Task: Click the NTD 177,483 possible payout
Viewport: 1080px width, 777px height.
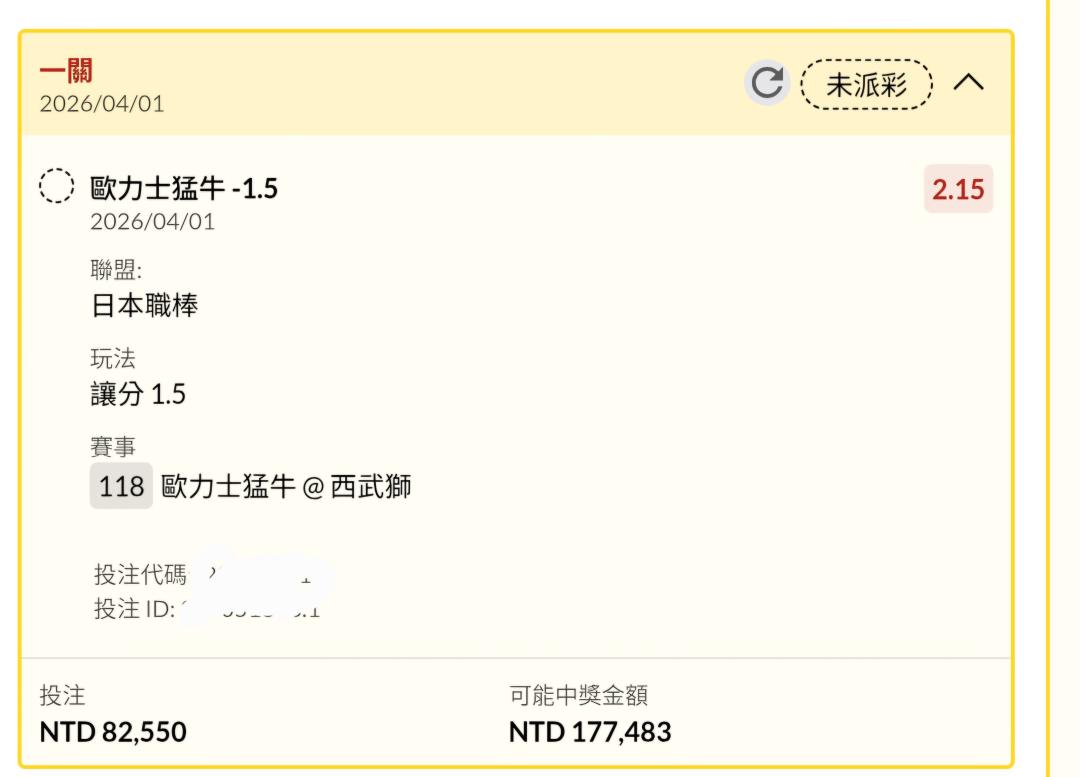Action: [590, 732]
